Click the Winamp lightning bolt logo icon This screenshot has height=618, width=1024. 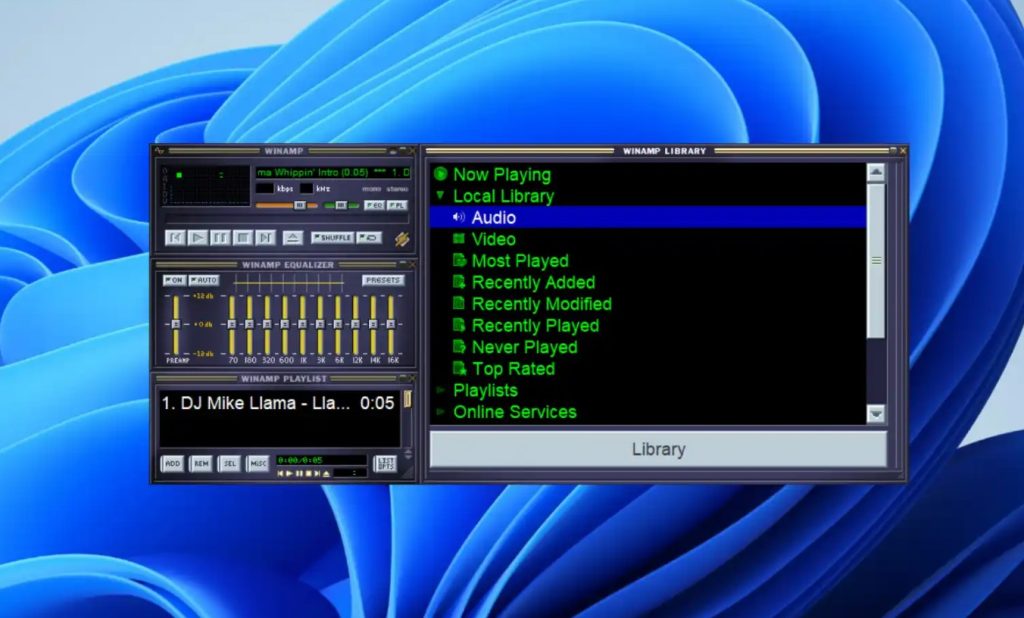coord(402,239)
